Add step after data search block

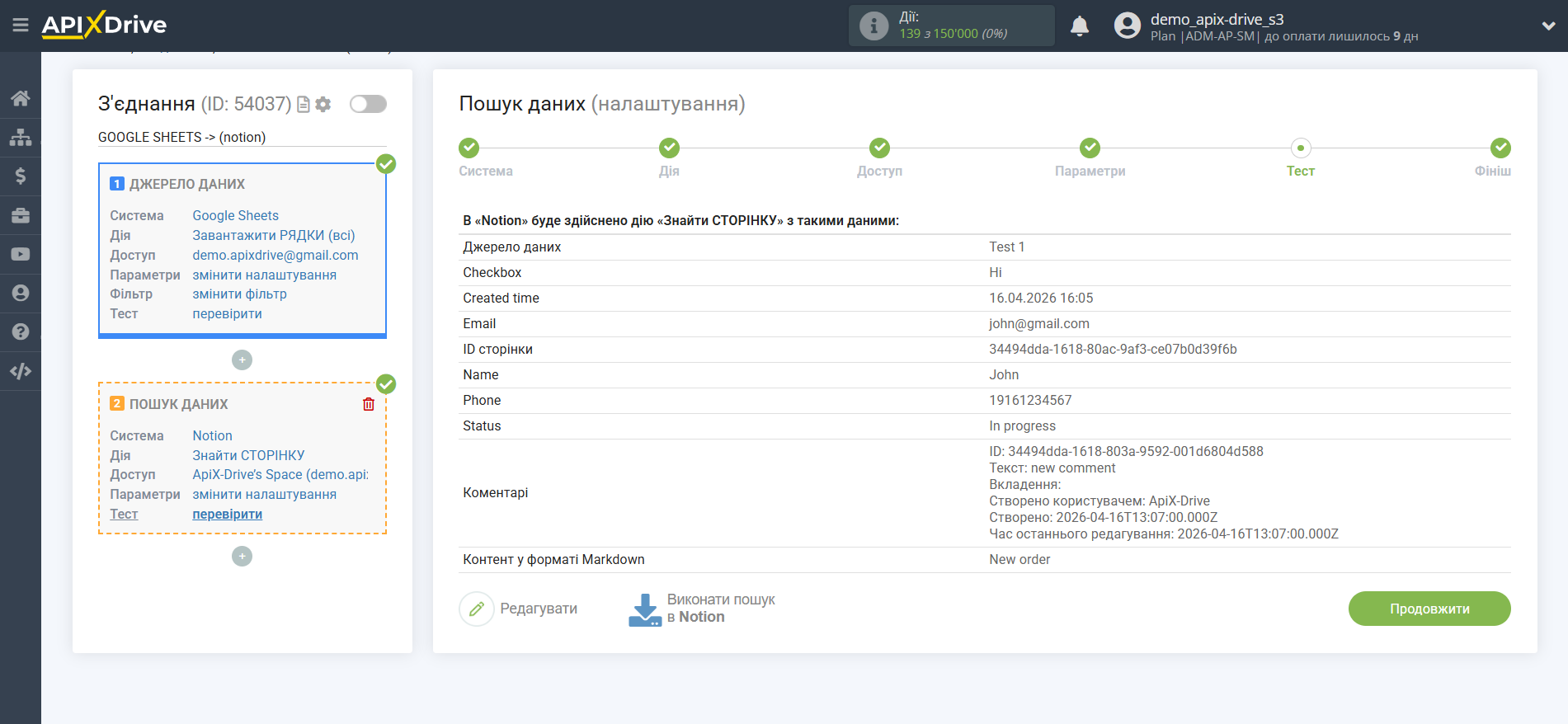pos(242,557)
